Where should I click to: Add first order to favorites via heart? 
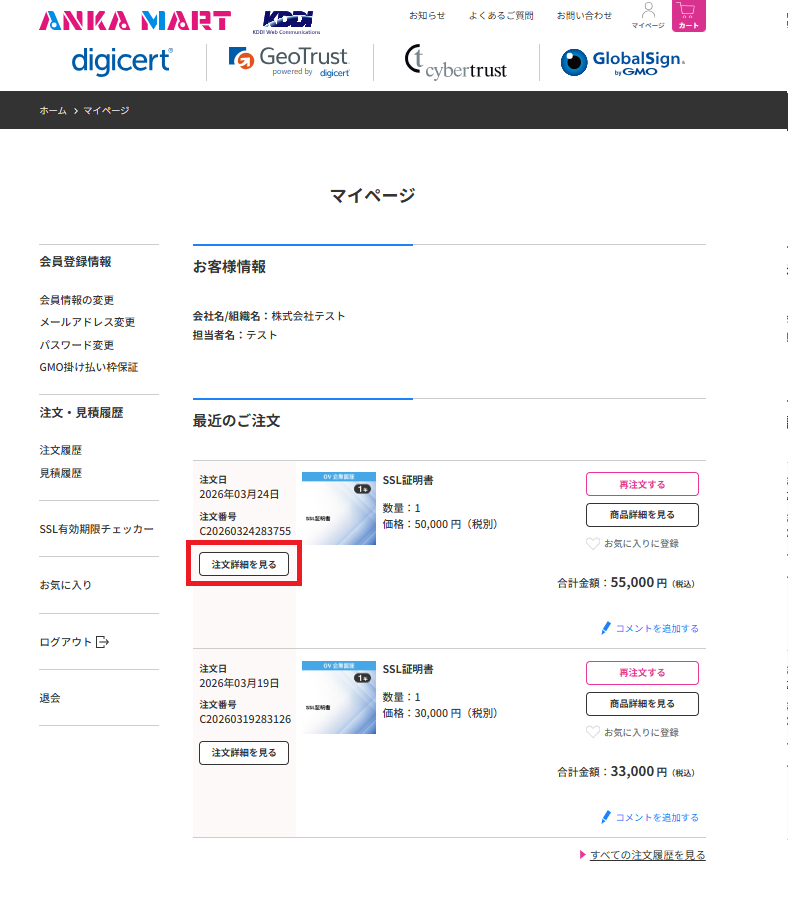pos(593,544)
